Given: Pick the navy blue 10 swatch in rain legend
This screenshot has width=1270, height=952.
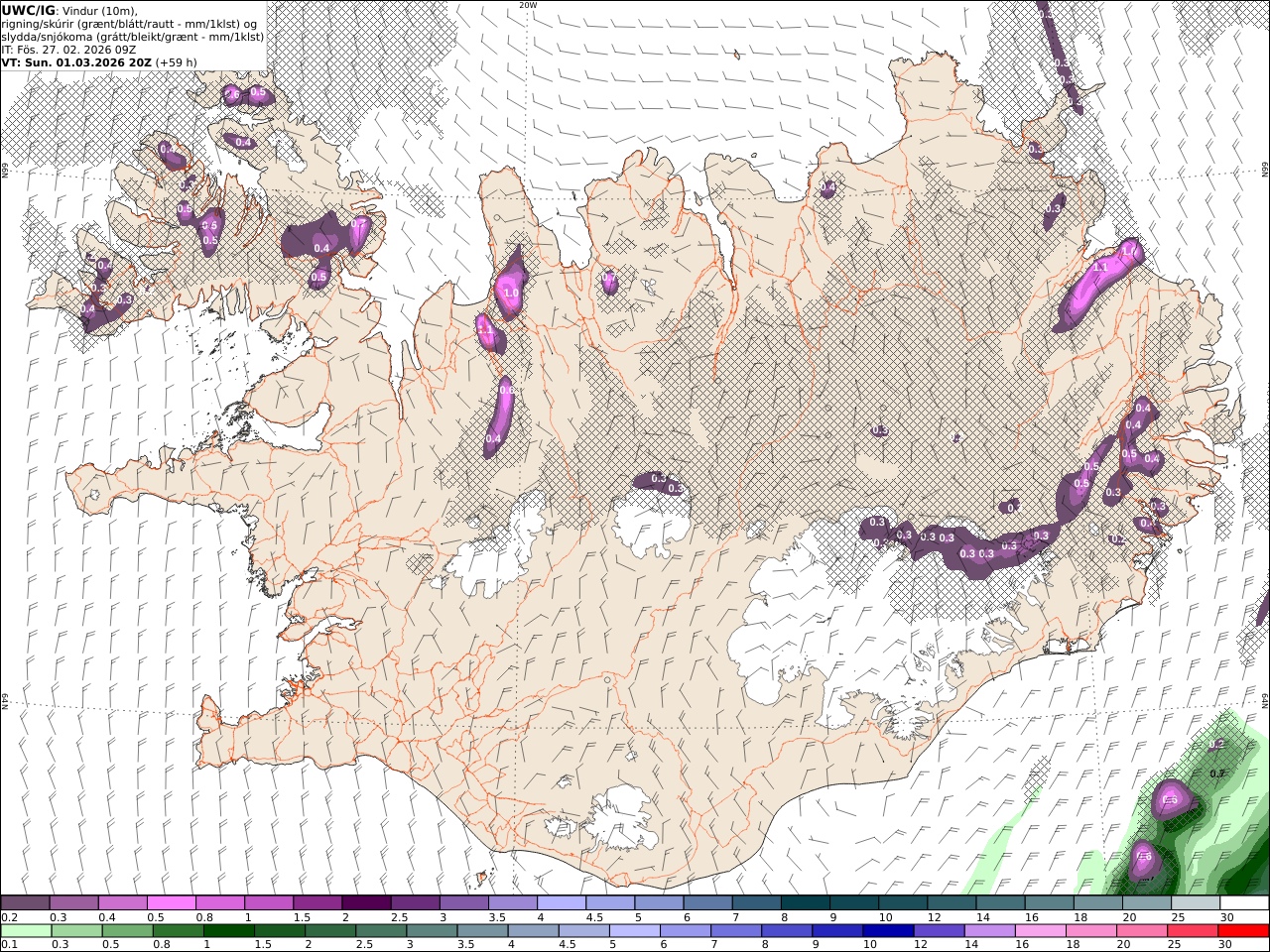Looking at the screenshot, I should coord(888,931).
